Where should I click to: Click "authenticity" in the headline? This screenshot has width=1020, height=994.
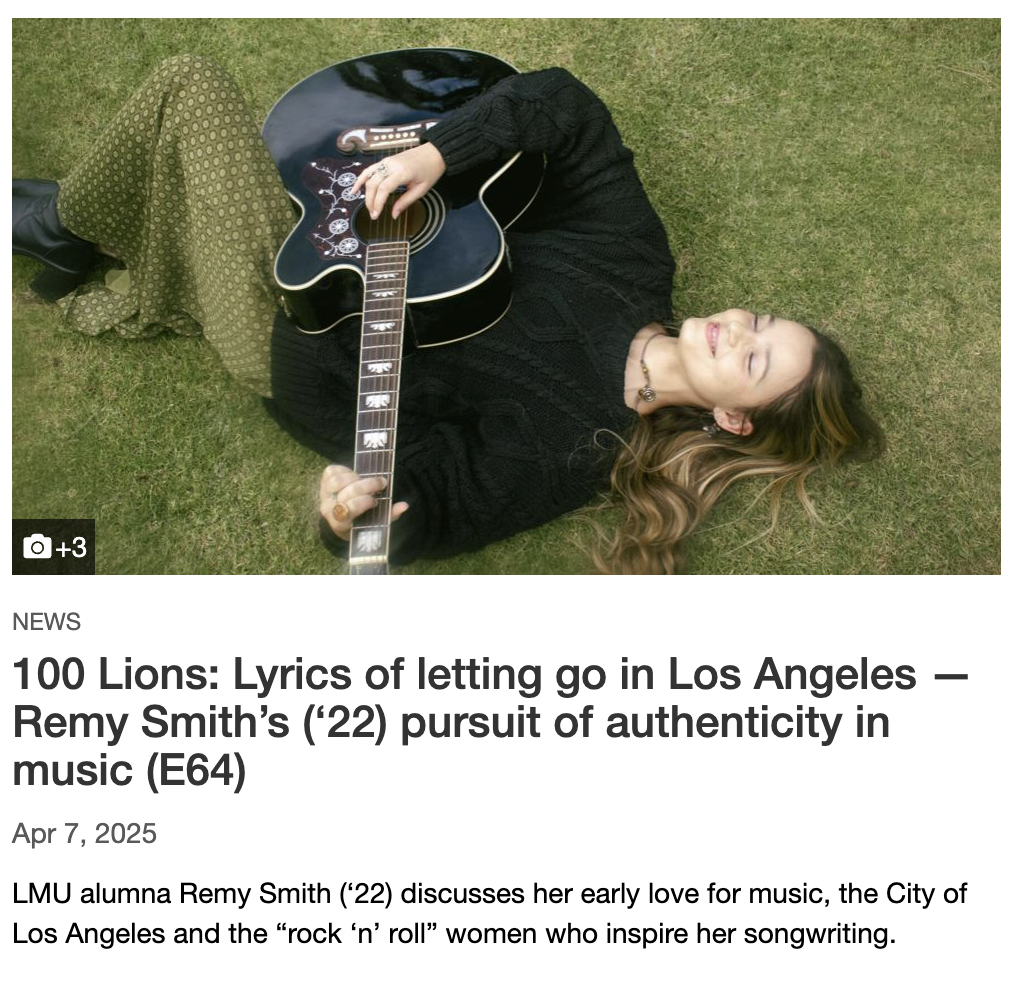click(x=723, y=723)
